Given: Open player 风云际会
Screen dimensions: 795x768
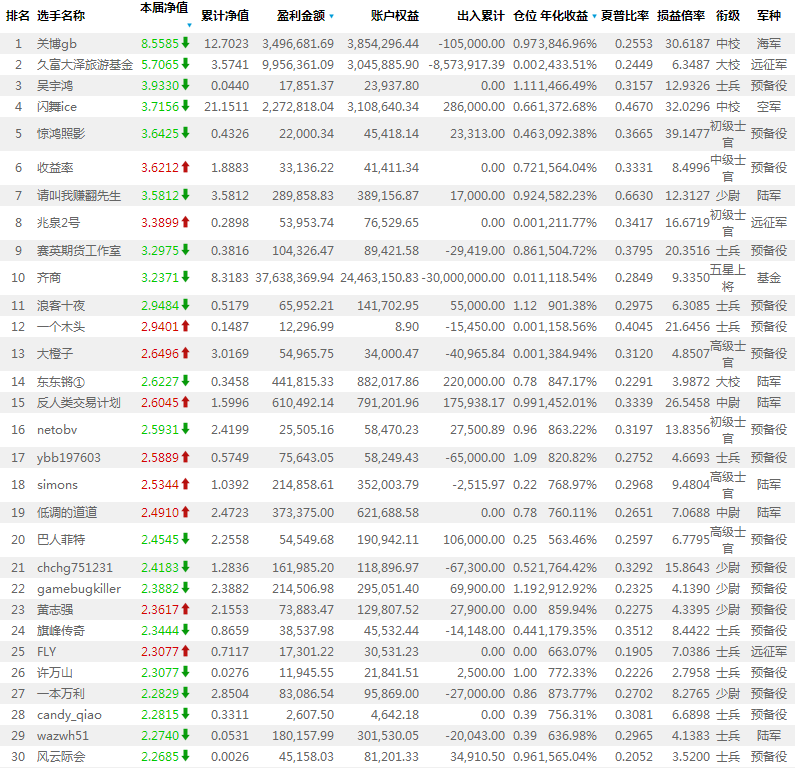Looking at the screenshot, I should [61, 757].
